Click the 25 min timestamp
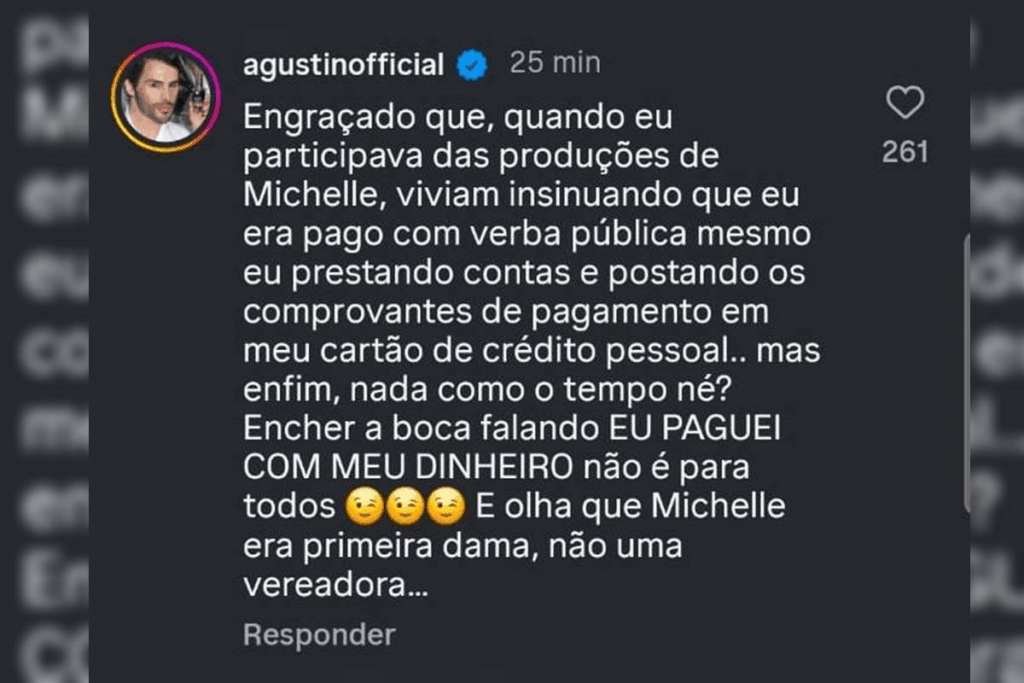1024x683 pixels. point(555,63)
